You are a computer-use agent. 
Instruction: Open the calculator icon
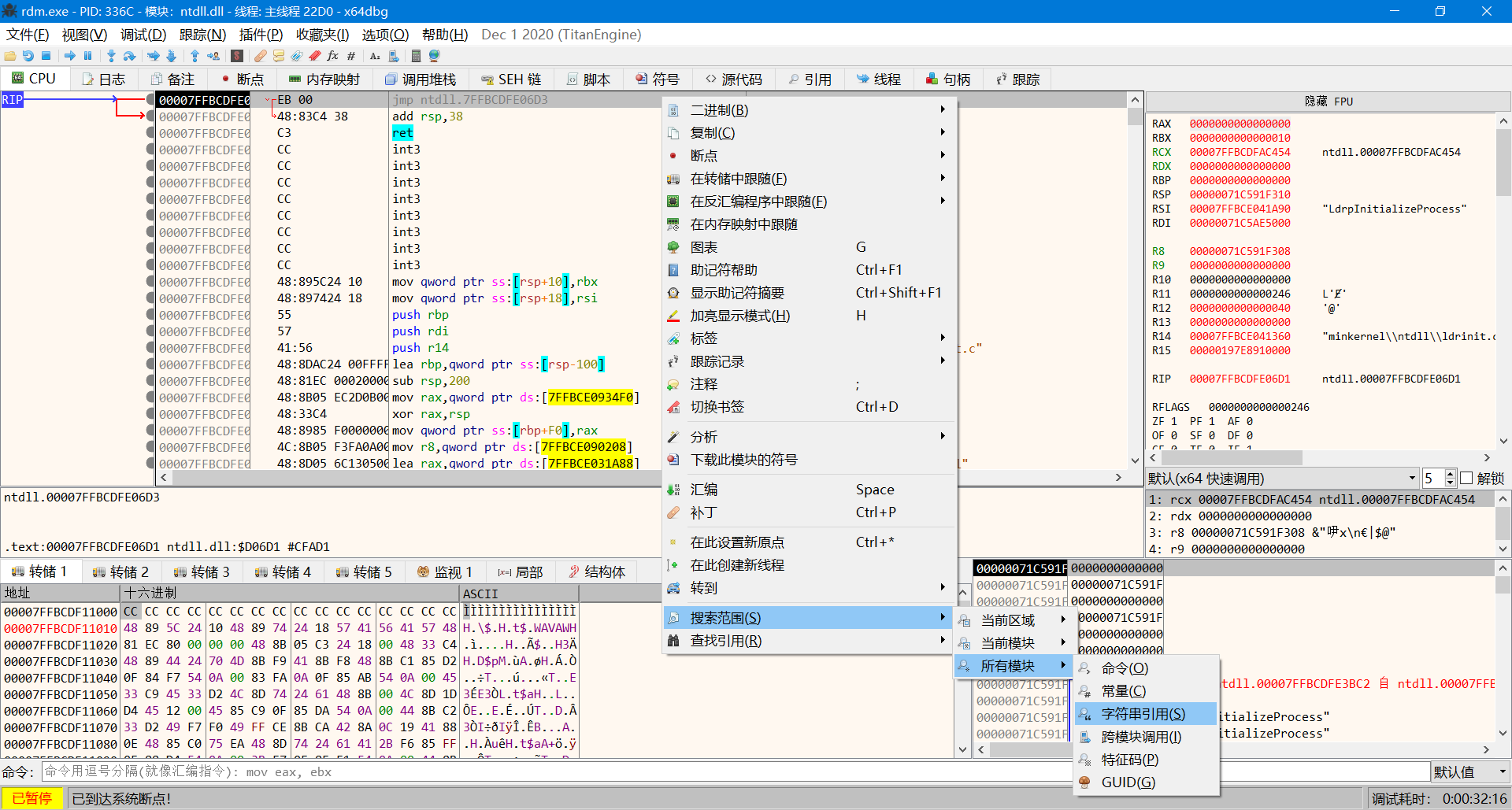pyautogui.click(x=416, y=56)
